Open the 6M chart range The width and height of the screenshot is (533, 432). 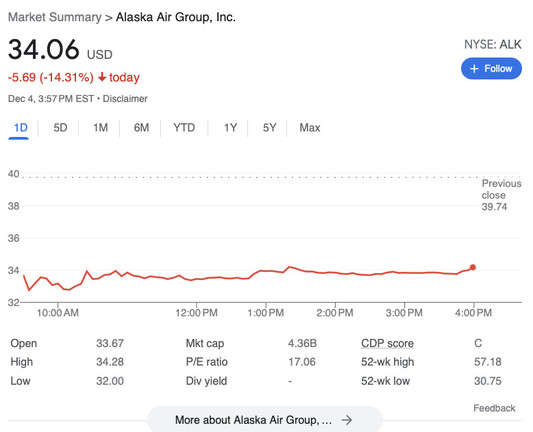[141, 128]
